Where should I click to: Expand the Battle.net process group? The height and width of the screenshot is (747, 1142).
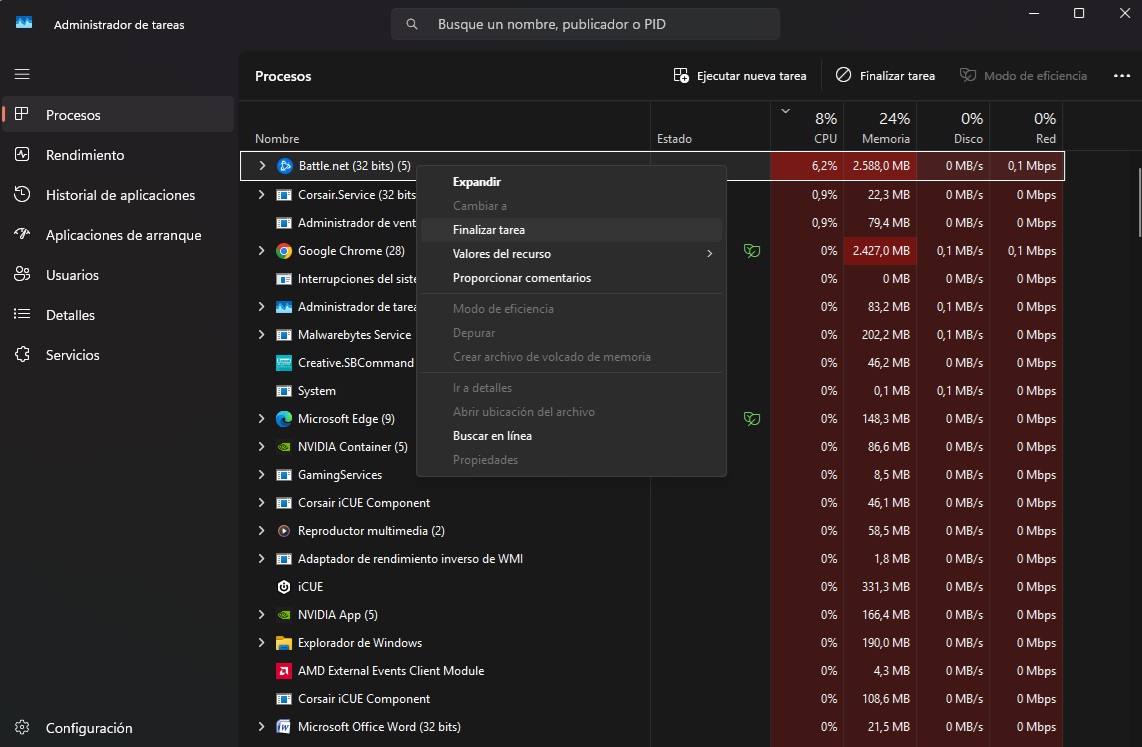tap(262, 166)
